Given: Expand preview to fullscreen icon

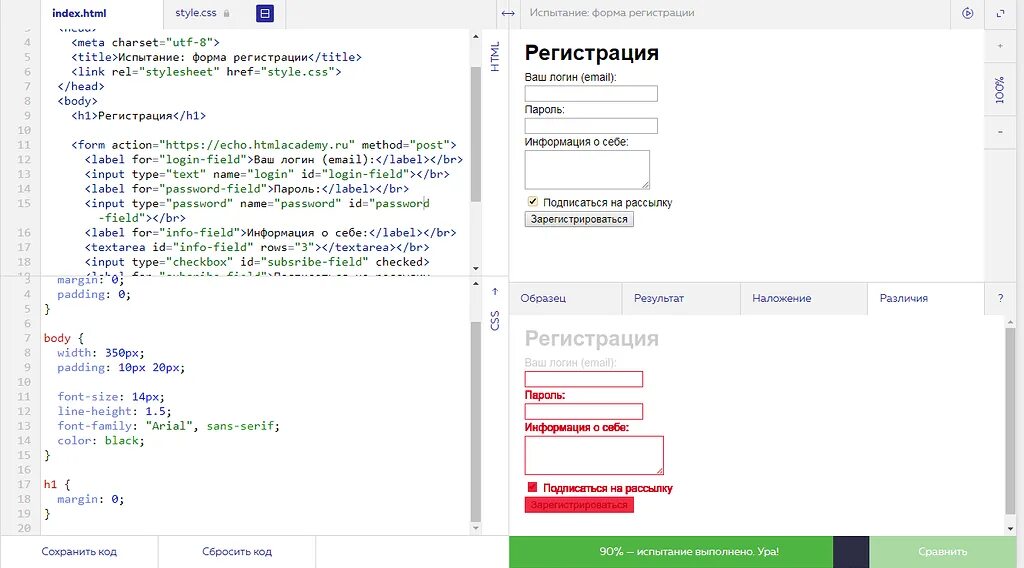Looking at the screenshot, I should pyautogui.click(x=1000, y=13).
